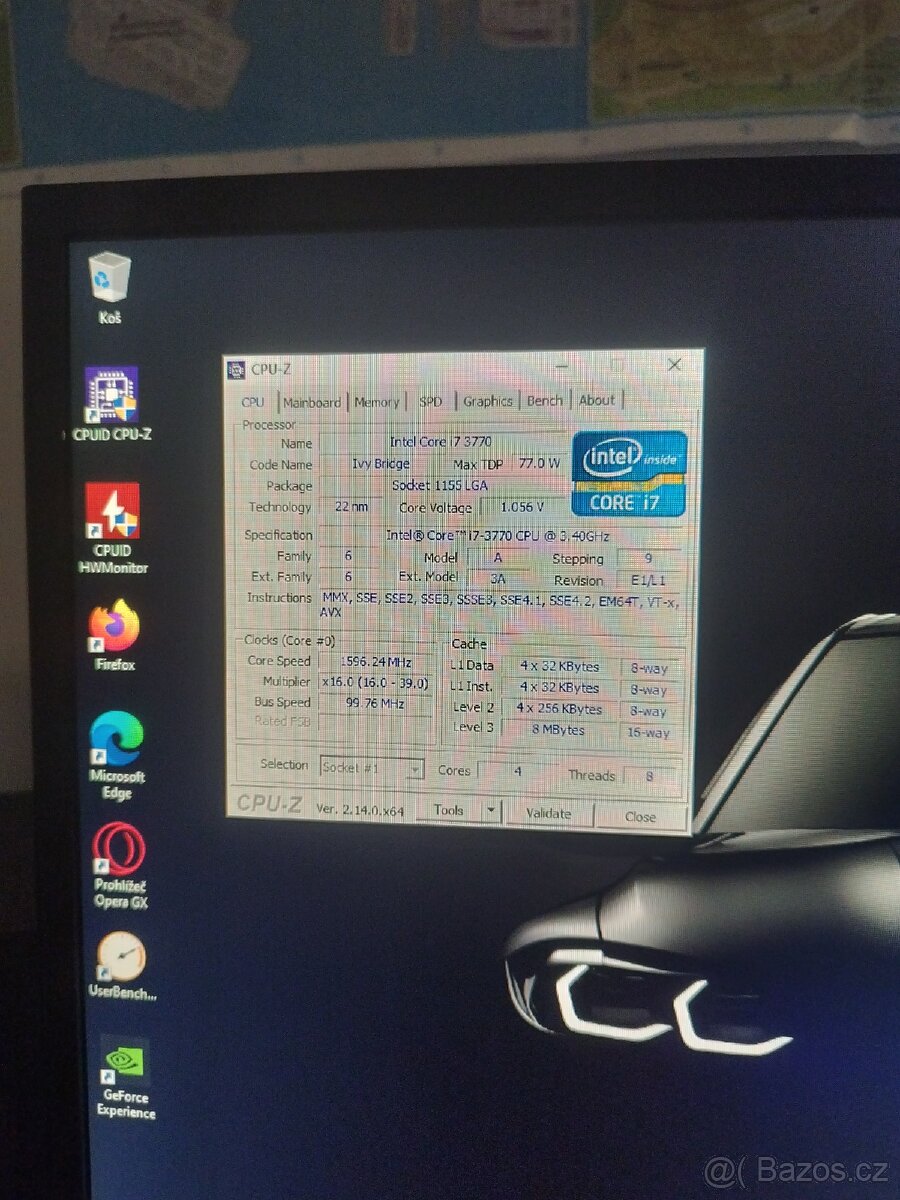Click the Name field Intel Core i7 3770

click(x=441, y=441)
